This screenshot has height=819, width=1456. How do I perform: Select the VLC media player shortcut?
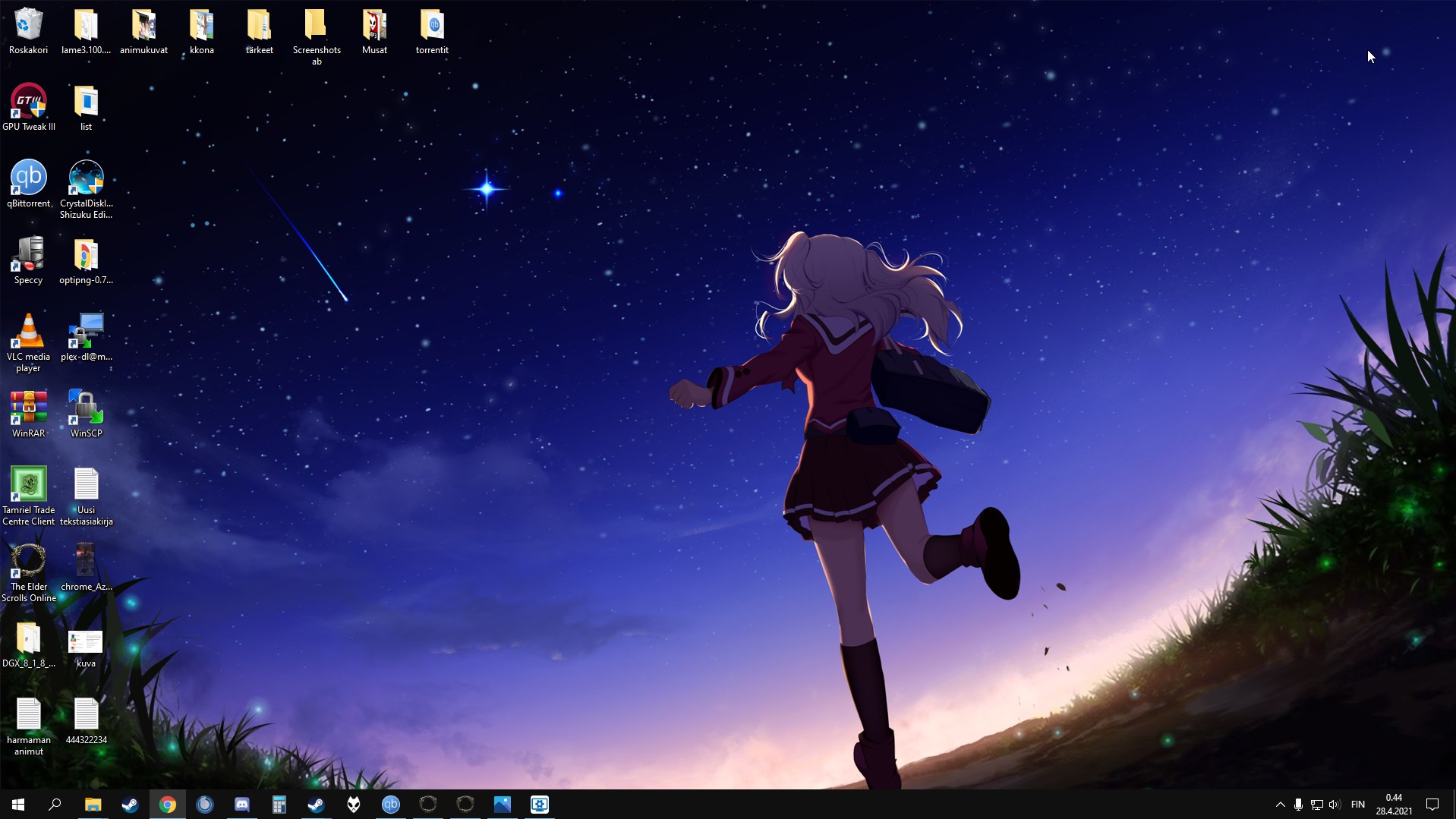28,343
